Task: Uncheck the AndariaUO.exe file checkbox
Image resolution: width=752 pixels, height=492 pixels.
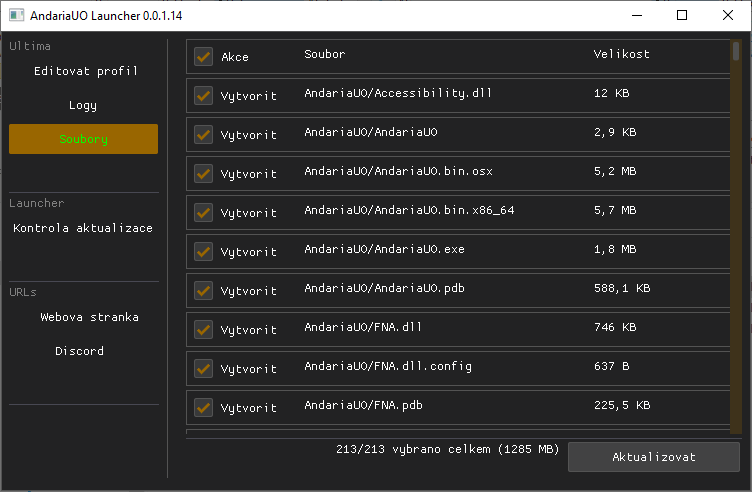Action: tap(203, 251)
